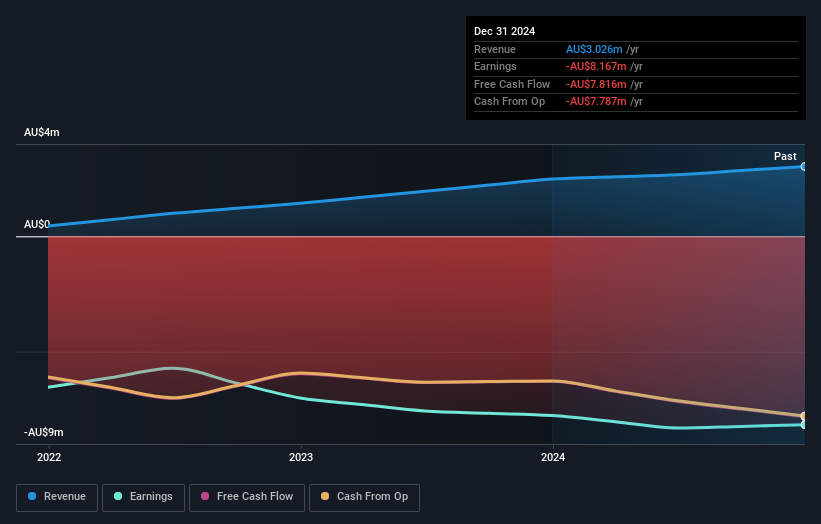This screenshot has width=821, height=524.
Task: Click the Dec 31 2024 tooltip date
Action: click(x=505, y=31)
